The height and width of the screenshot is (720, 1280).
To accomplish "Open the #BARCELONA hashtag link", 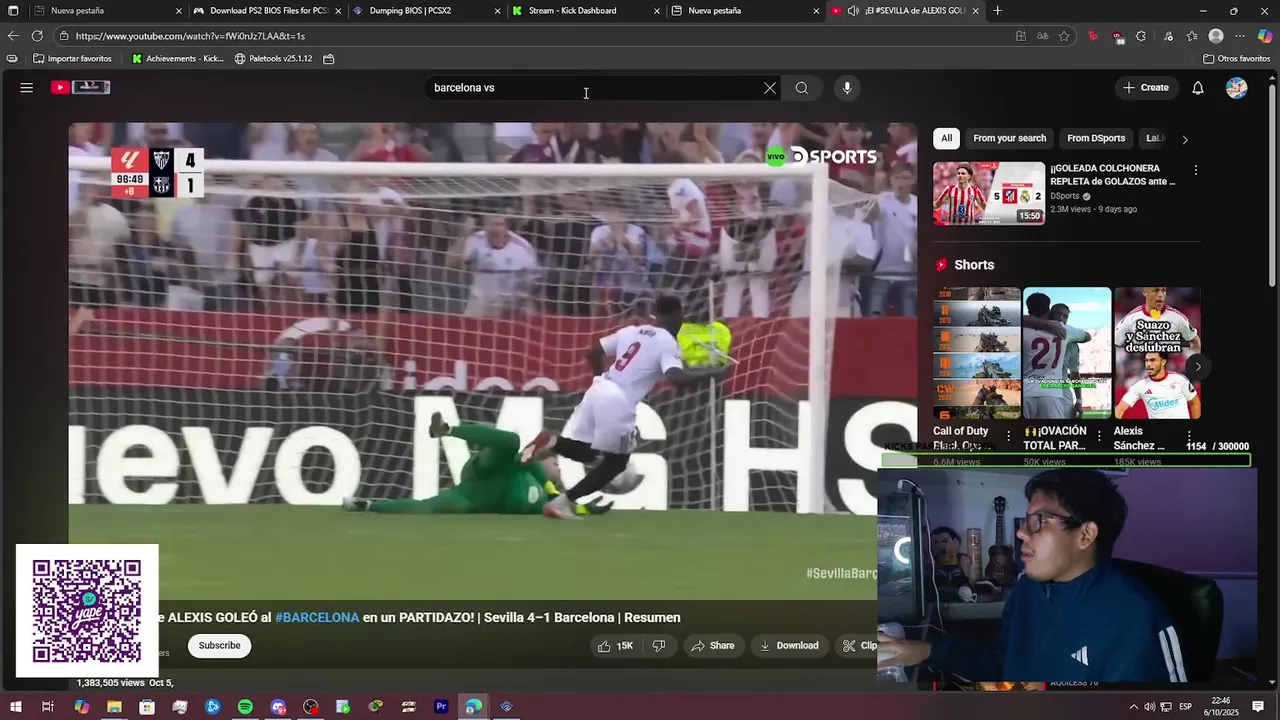I will pos(317,618).
